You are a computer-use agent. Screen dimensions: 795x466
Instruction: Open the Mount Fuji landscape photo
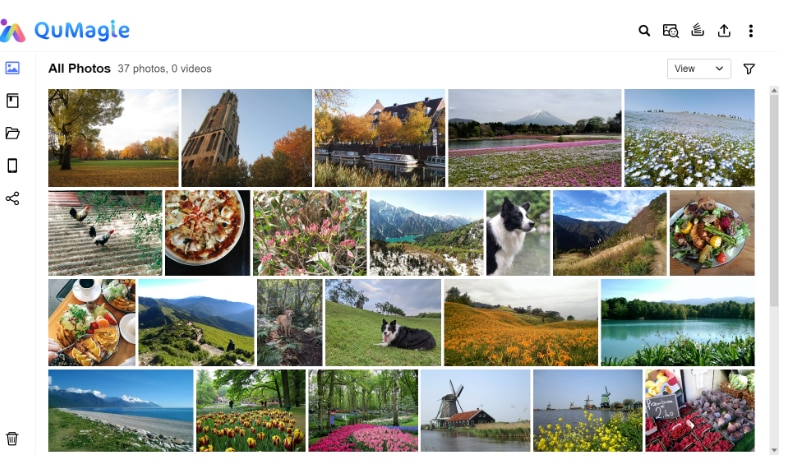click(x=534, y=138)
